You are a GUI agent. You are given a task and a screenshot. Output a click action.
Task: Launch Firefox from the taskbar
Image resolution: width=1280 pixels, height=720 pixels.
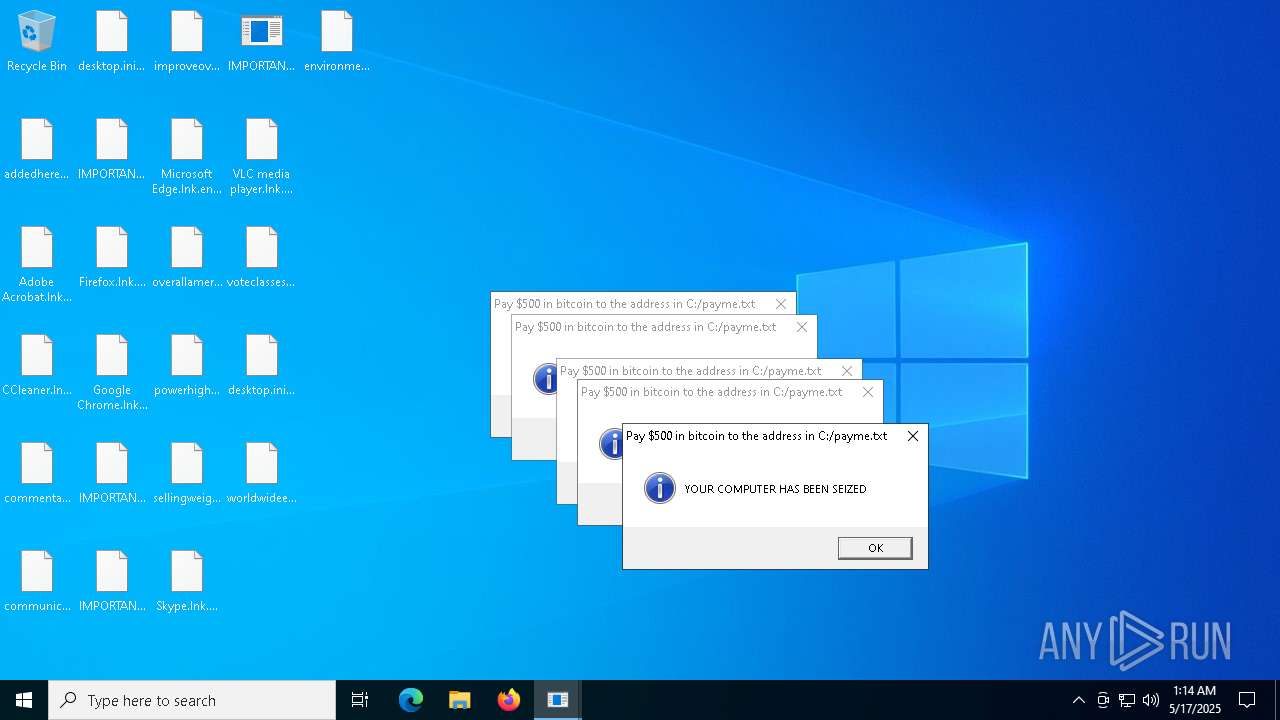point(509,700)
